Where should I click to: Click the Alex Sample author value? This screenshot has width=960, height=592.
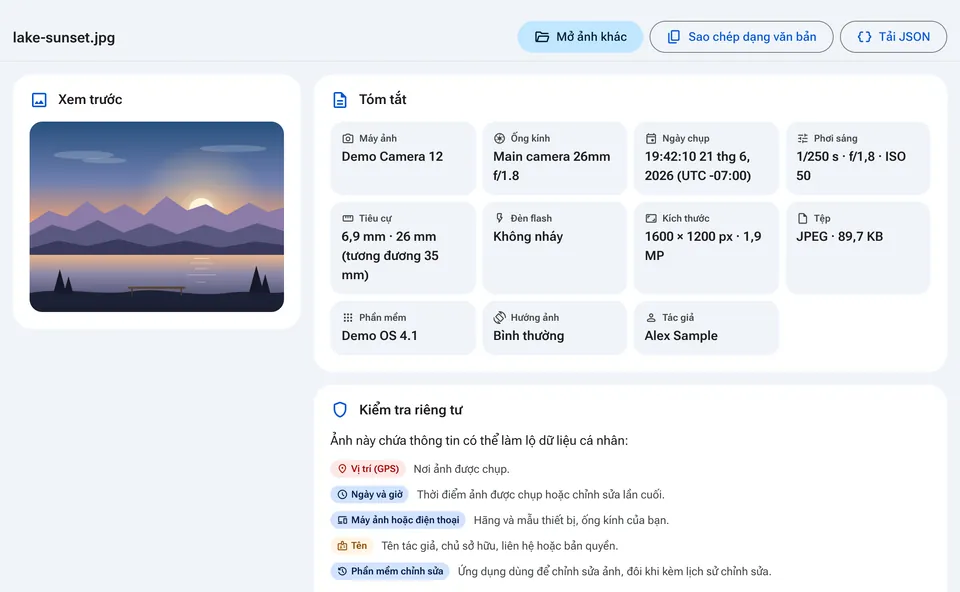coord(681,336)
